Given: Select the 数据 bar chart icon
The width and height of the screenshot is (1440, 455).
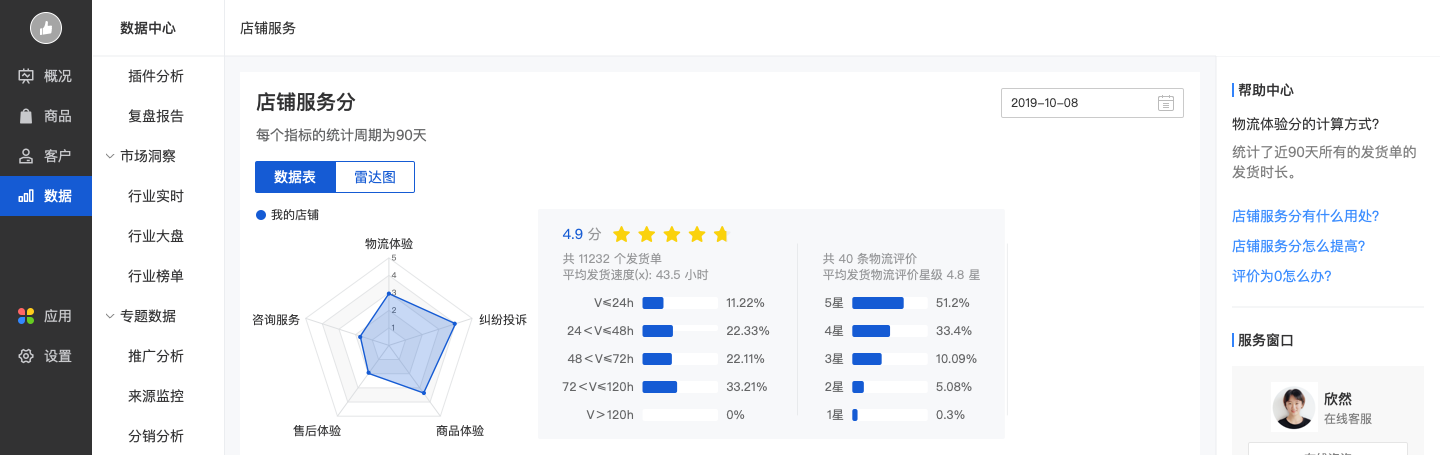Looking at the screenshot, I should [x=26, y=196].
